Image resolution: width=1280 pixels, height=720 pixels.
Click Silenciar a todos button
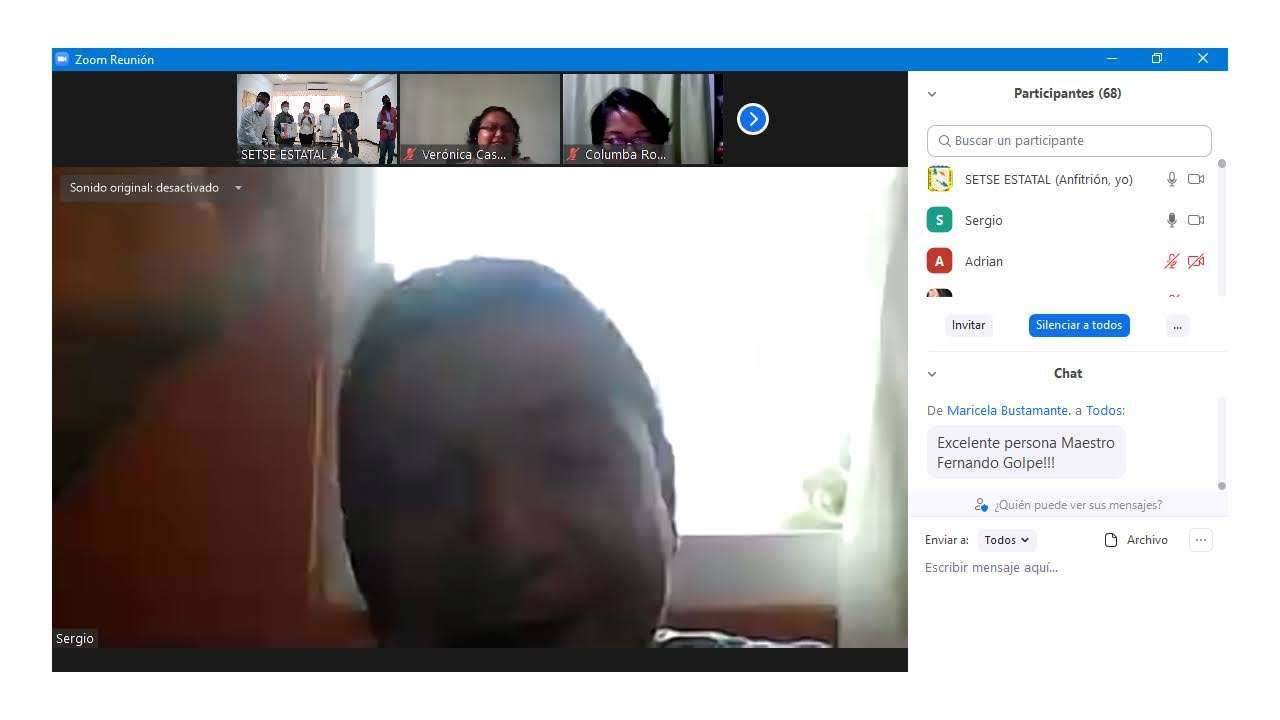[1079, 325]
